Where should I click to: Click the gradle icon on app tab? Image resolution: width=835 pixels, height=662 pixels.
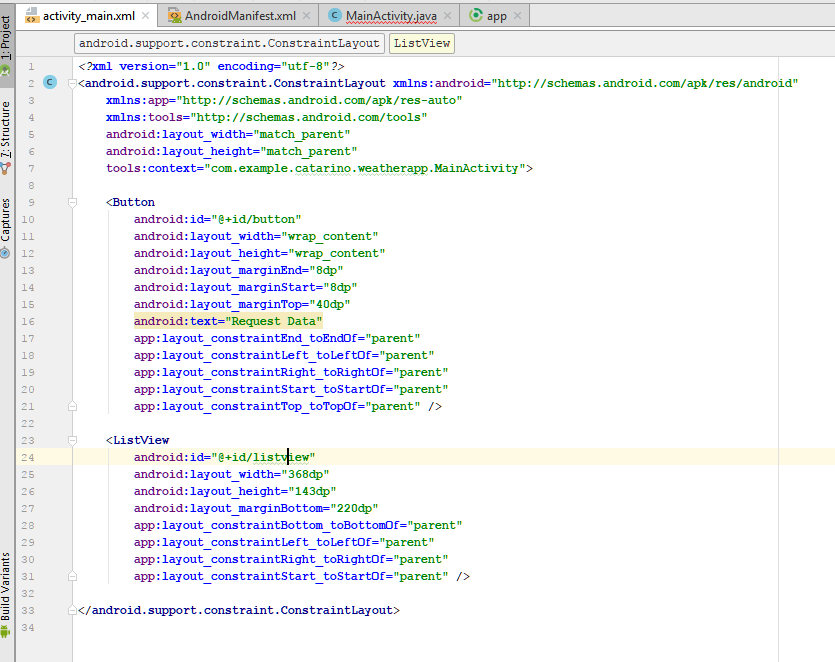pyautogui.click(x=476, y=15)
